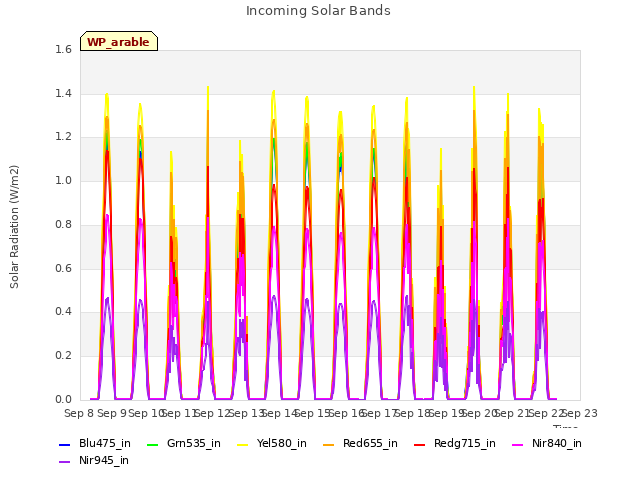Click the Solar Radiation (W/m2) axis label
Viewport: 640px width, 480px height.
tap(14, 227)
